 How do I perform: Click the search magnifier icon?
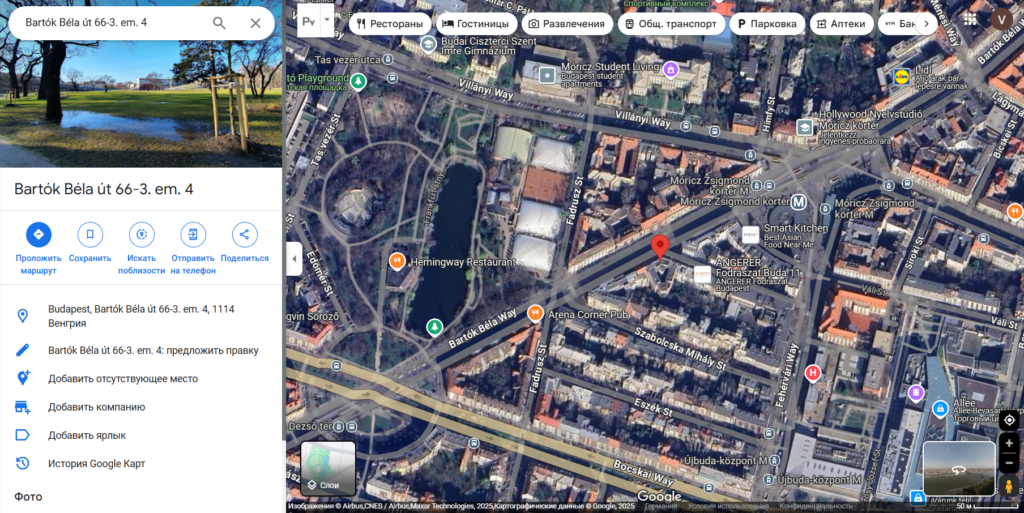tap(219, 23)
